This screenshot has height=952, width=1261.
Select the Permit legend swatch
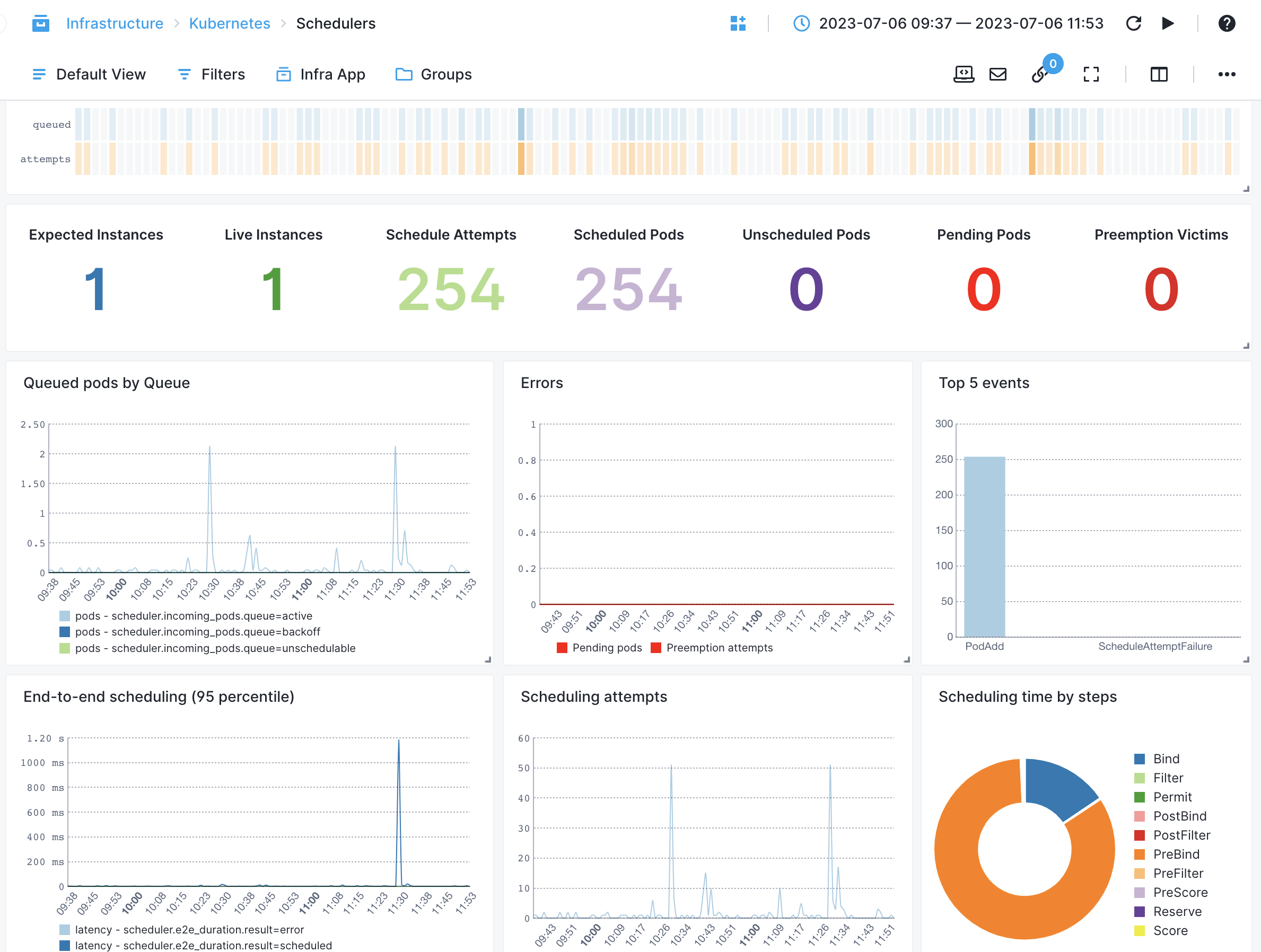pyautogui.click(x=1140, y=797)
